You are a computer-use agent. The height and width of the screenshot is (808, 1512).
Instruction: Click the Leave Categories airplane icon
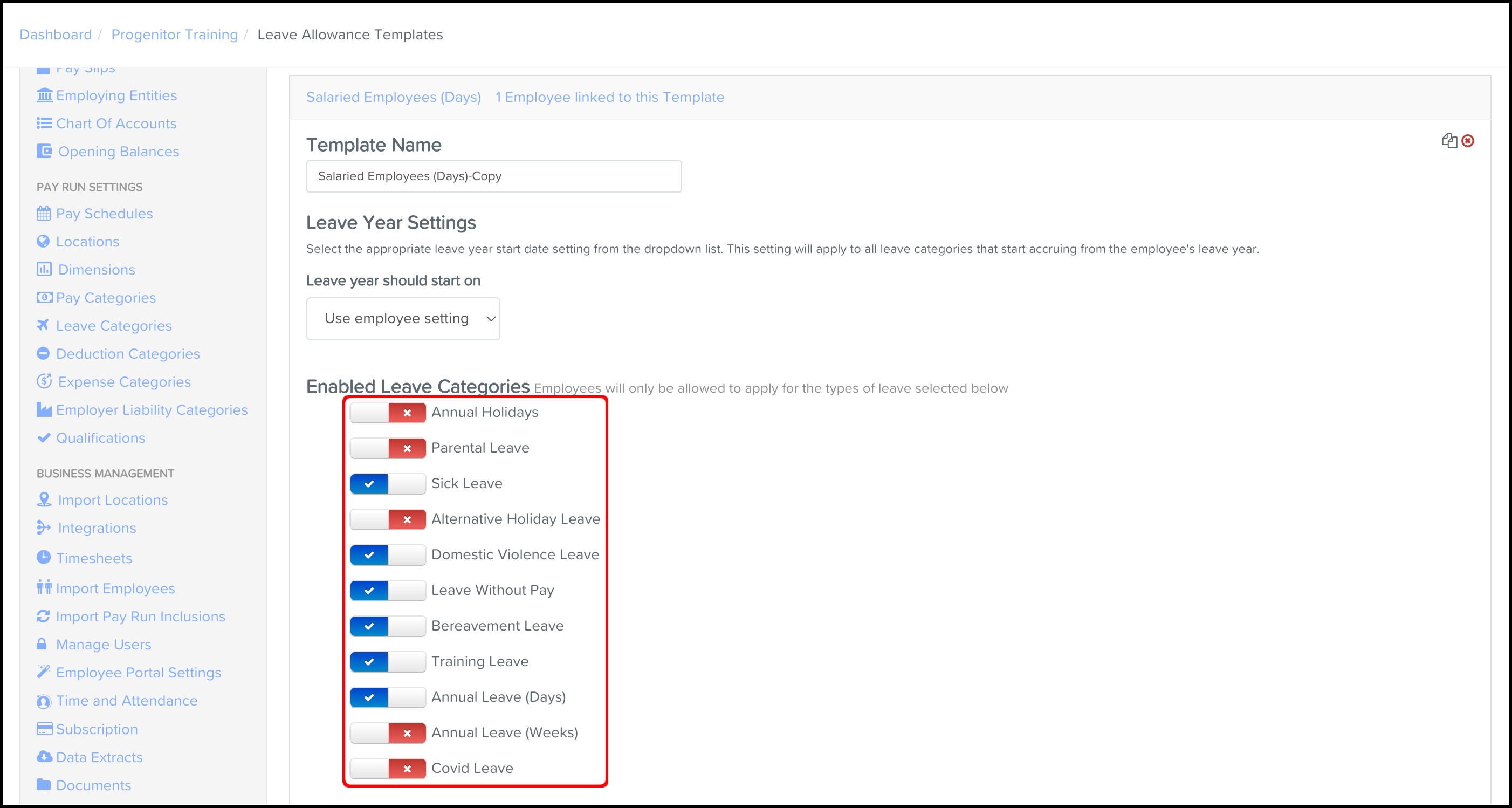(x=43, y=325)
